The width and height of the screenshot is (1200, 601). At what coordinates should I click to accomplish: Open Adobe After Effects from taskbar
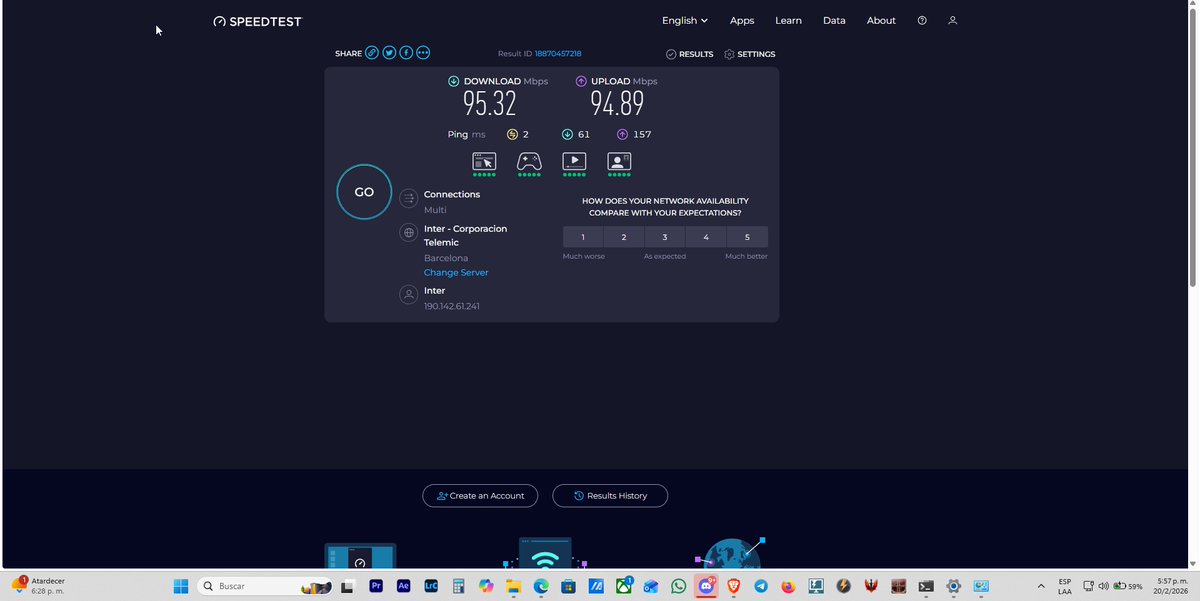[x=404, y=586]
